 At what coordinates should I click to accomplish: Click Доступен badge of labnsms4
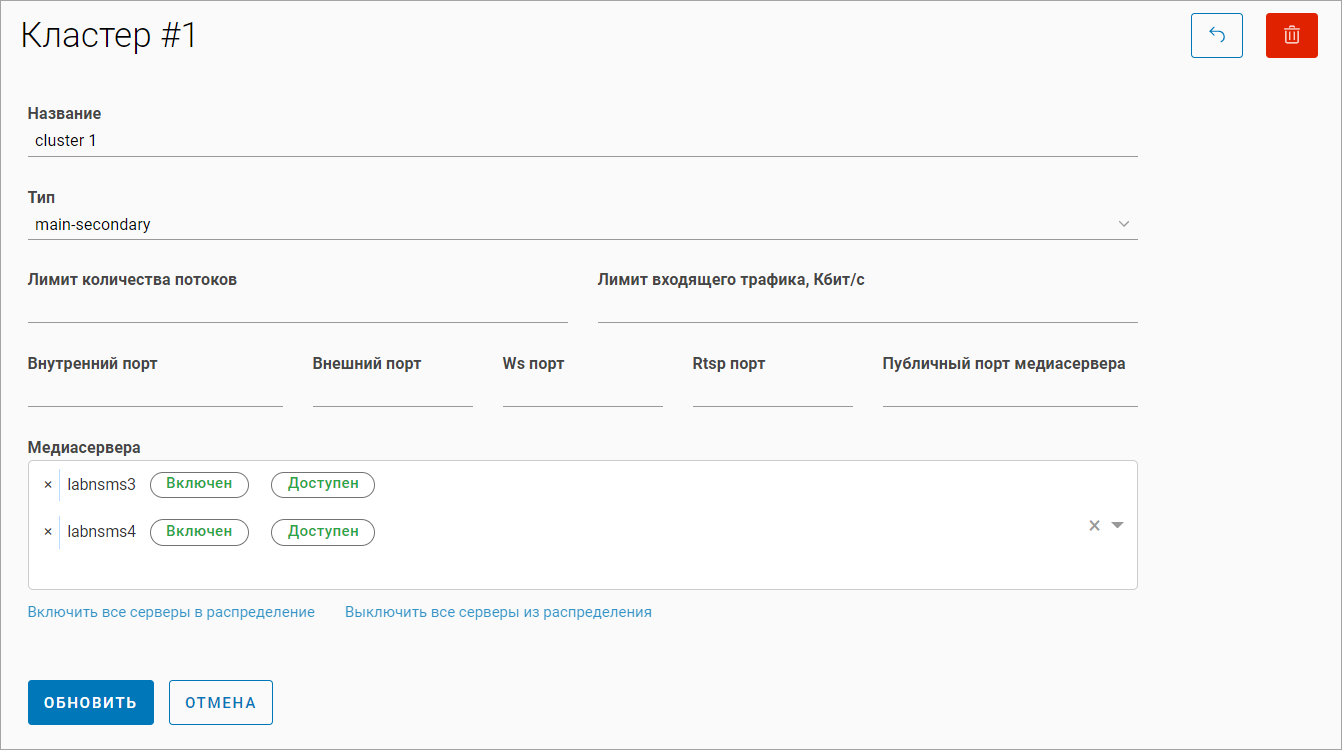[x=322, y=532]
